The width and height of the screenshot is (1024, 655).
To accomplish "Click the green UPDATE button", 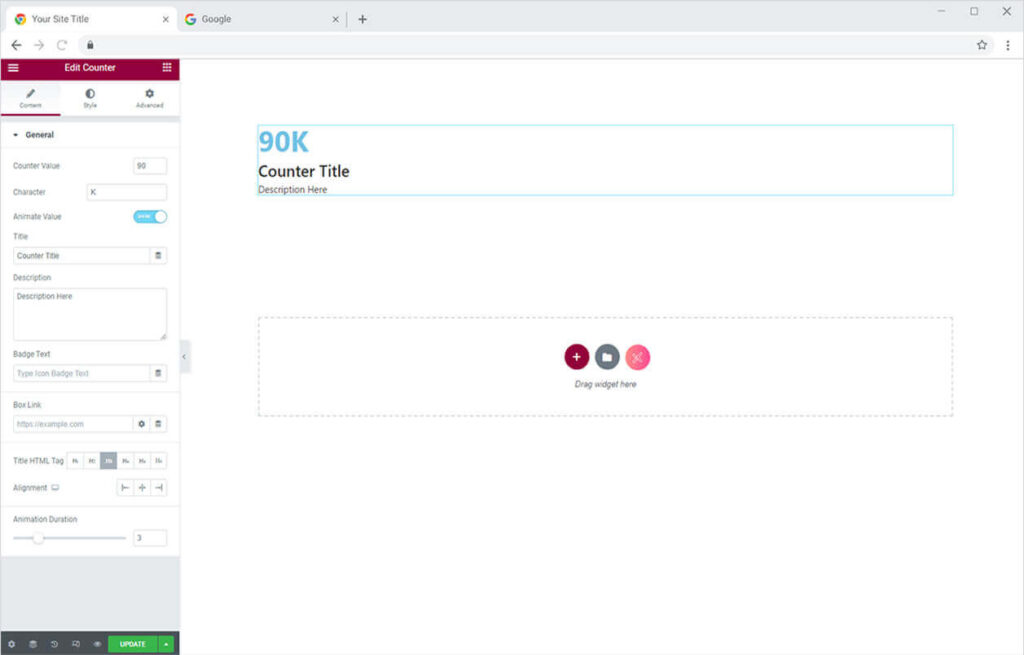I will tap(132, 644).
